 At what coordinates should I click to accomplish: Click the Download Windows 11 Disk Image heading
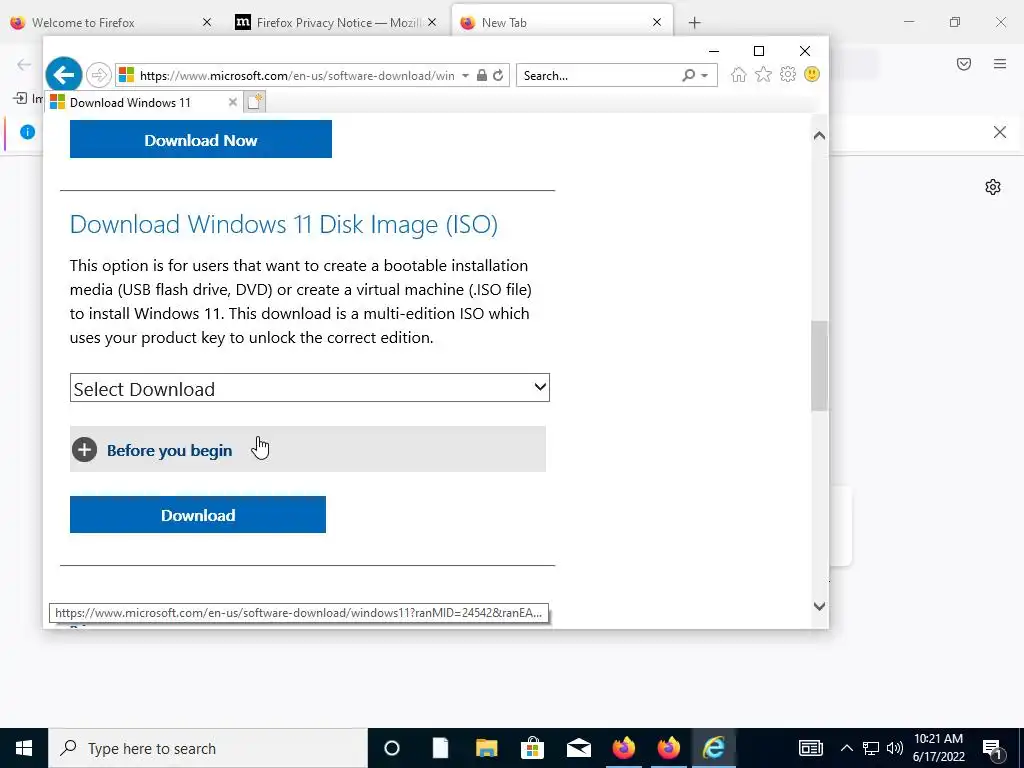(x=283, y=224)
